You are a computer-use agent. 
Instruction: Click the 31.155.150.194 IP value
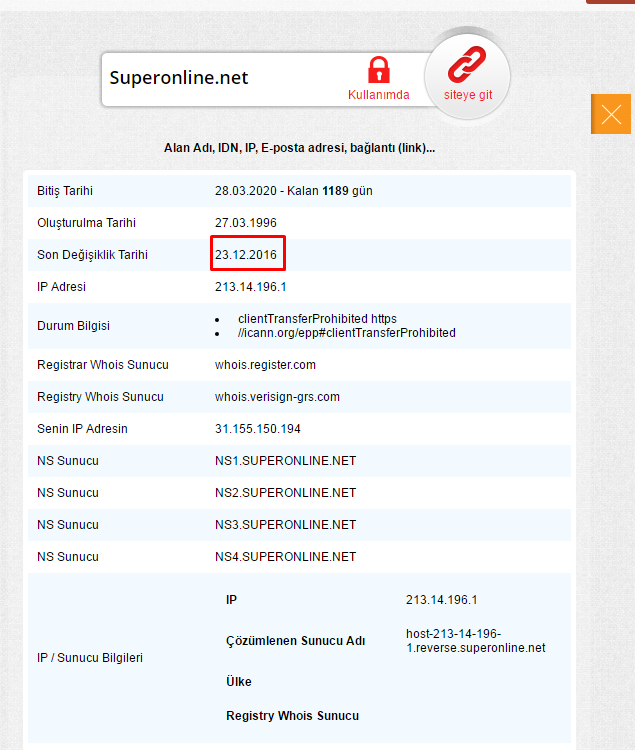258,429
